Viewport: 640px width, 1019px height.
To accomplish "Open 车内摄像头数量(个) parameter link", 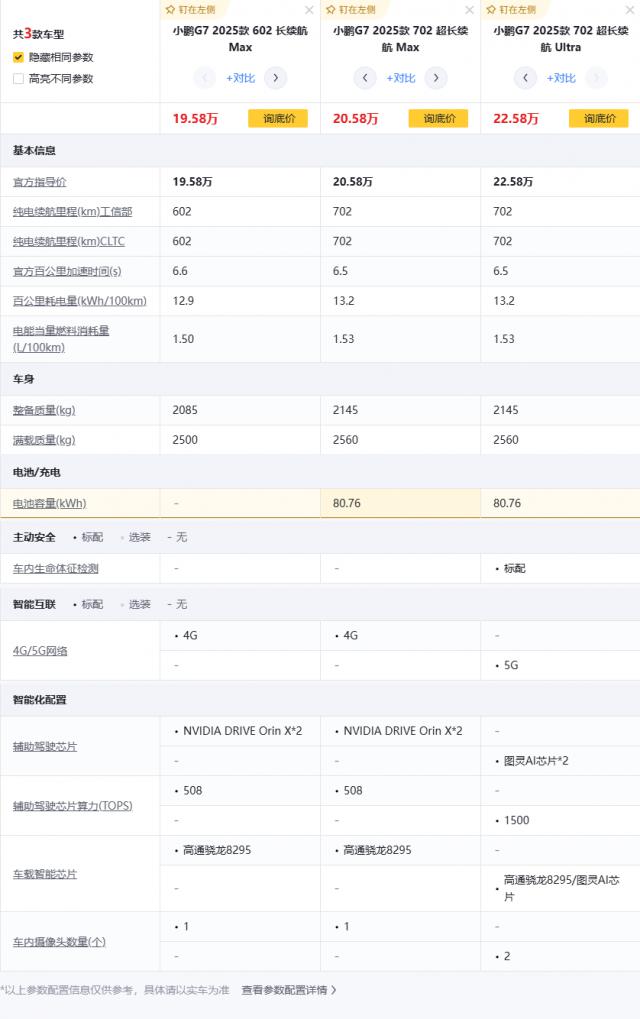I will [x=59, y=942].
